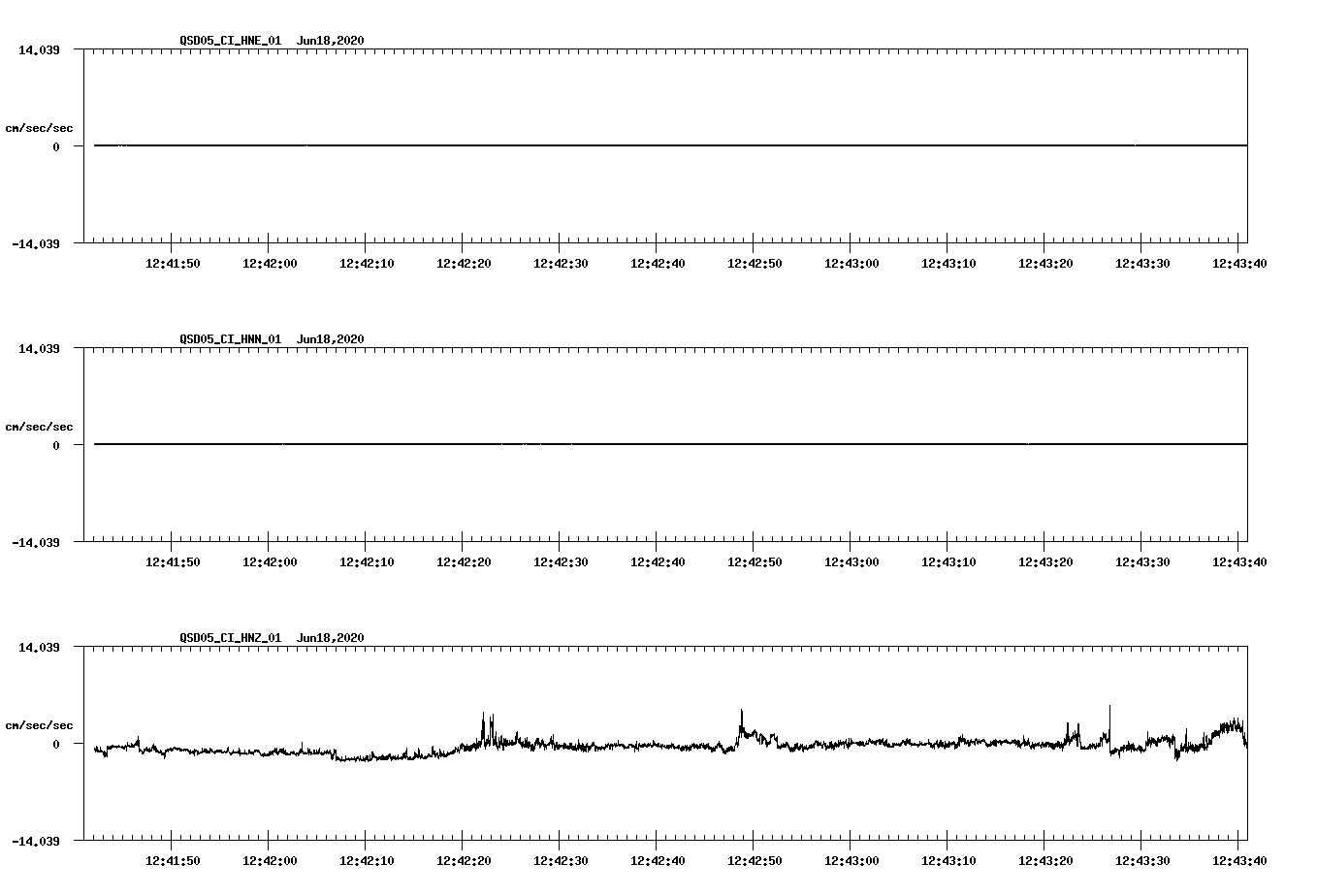The width and height of the screenshot is (1317, 896).
Task: Click the 12:41:50 time label under HNZ chart
Action: tap(173, 860)
